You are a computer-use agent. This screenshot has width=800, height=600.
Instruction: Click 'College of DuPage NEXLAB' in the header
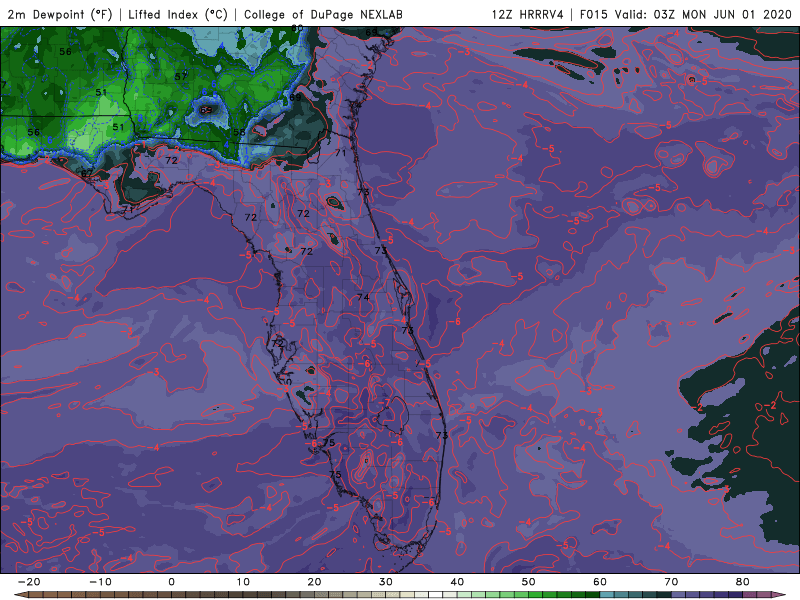323,14
